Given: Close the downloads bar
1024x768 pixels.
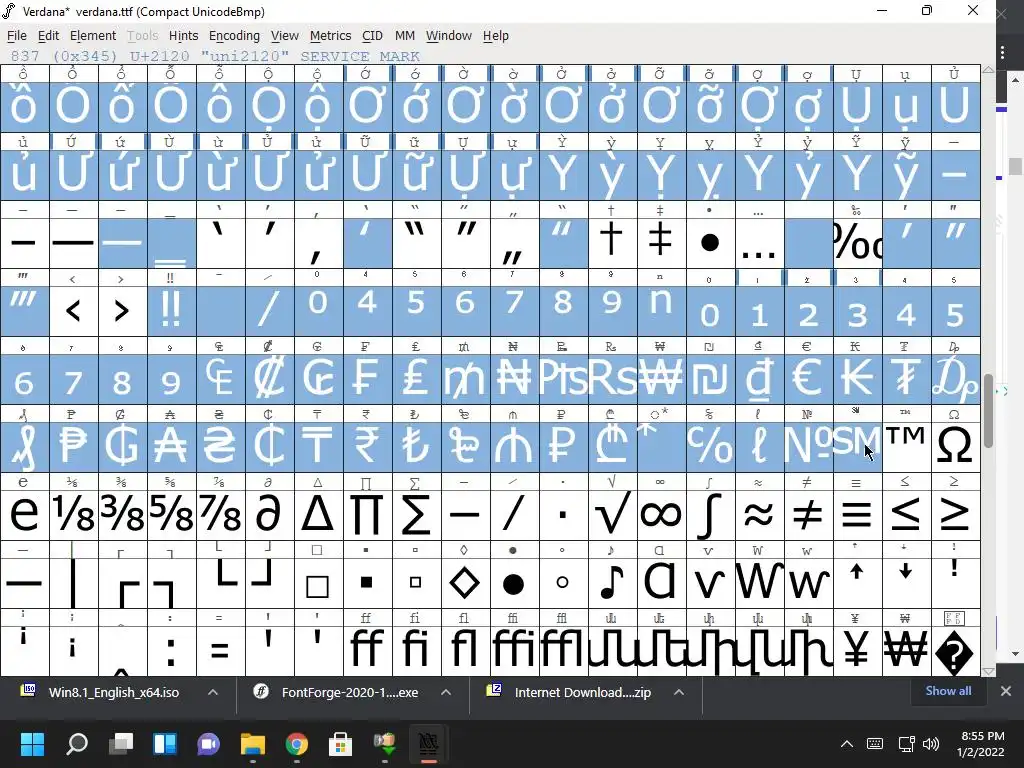Looking at the screenshot, I should (x=1006, y=691).
